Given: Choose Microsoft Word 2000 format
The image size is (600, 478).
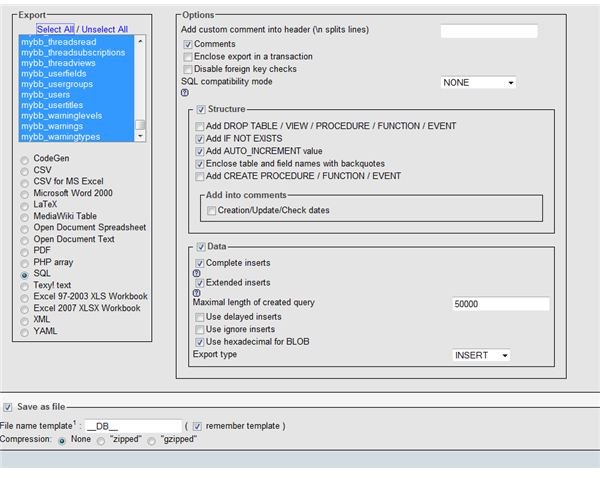Looking at the screenshot, I should 24,194.
